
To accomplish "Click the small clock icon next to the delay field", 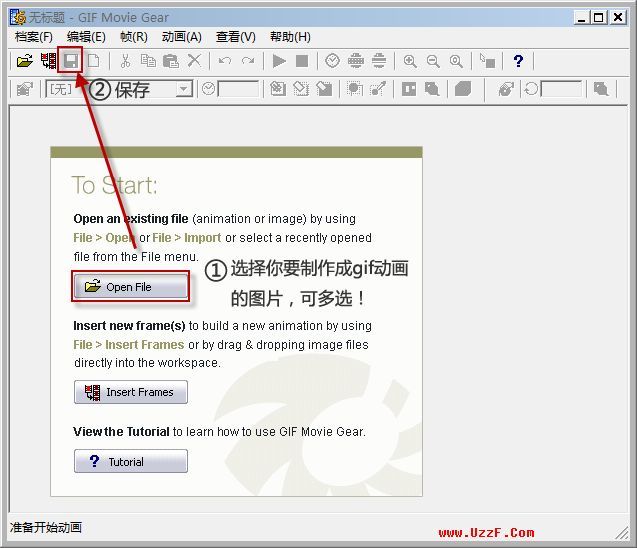I will click(208, 89).
